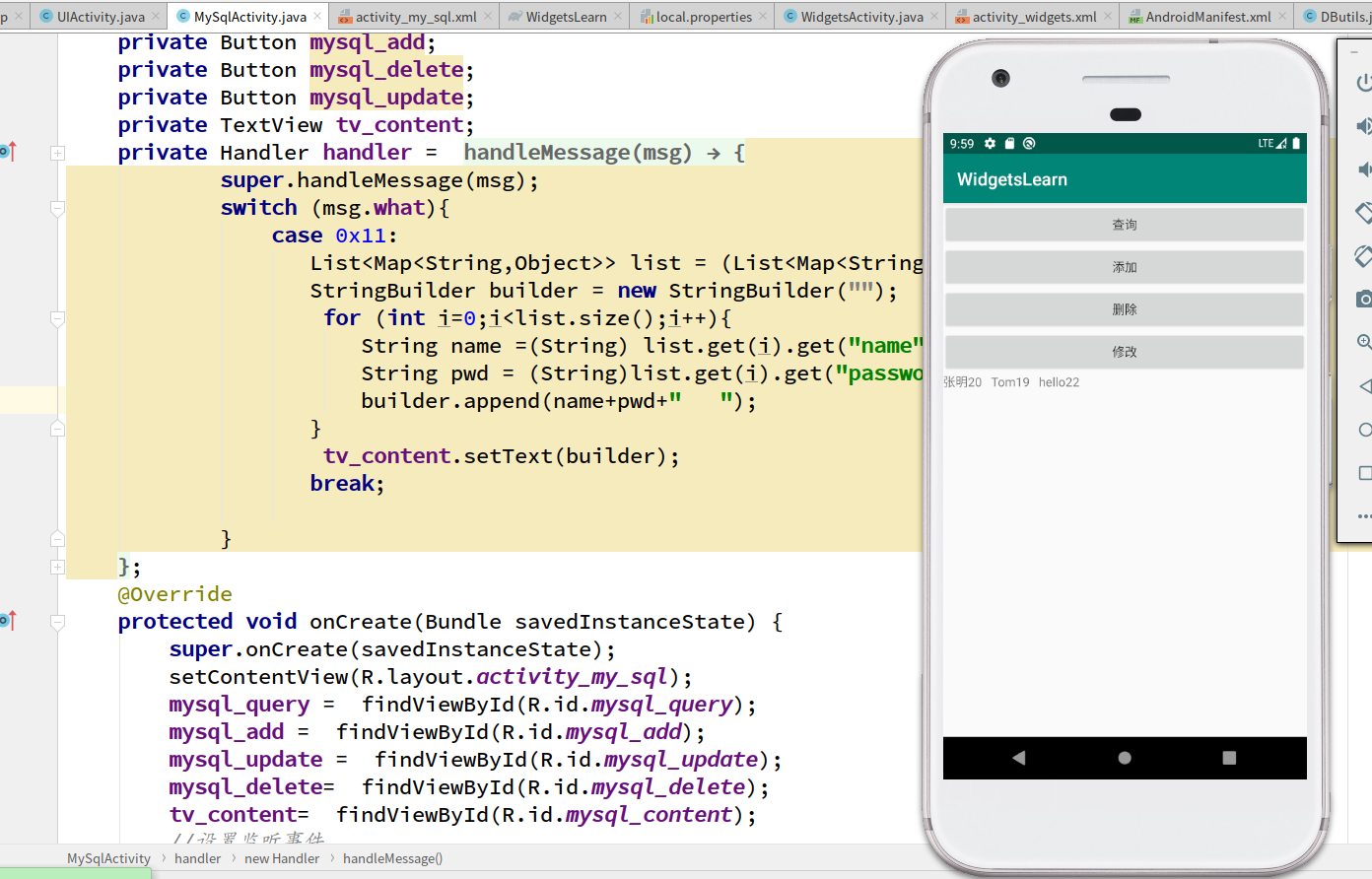Click the override gutter icon beside handler line
1372x879 pixels.
pos(8,152)
